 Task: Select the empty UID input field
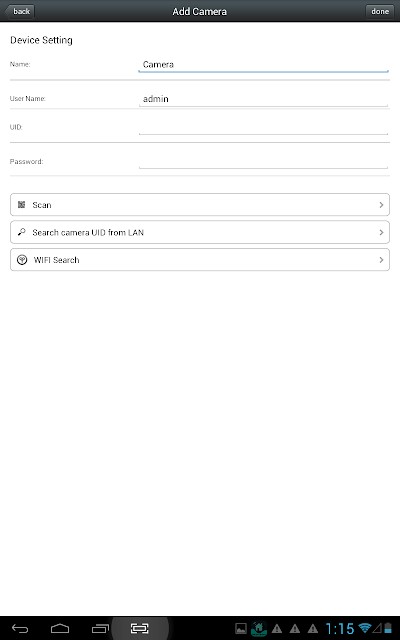click(263, 127)
